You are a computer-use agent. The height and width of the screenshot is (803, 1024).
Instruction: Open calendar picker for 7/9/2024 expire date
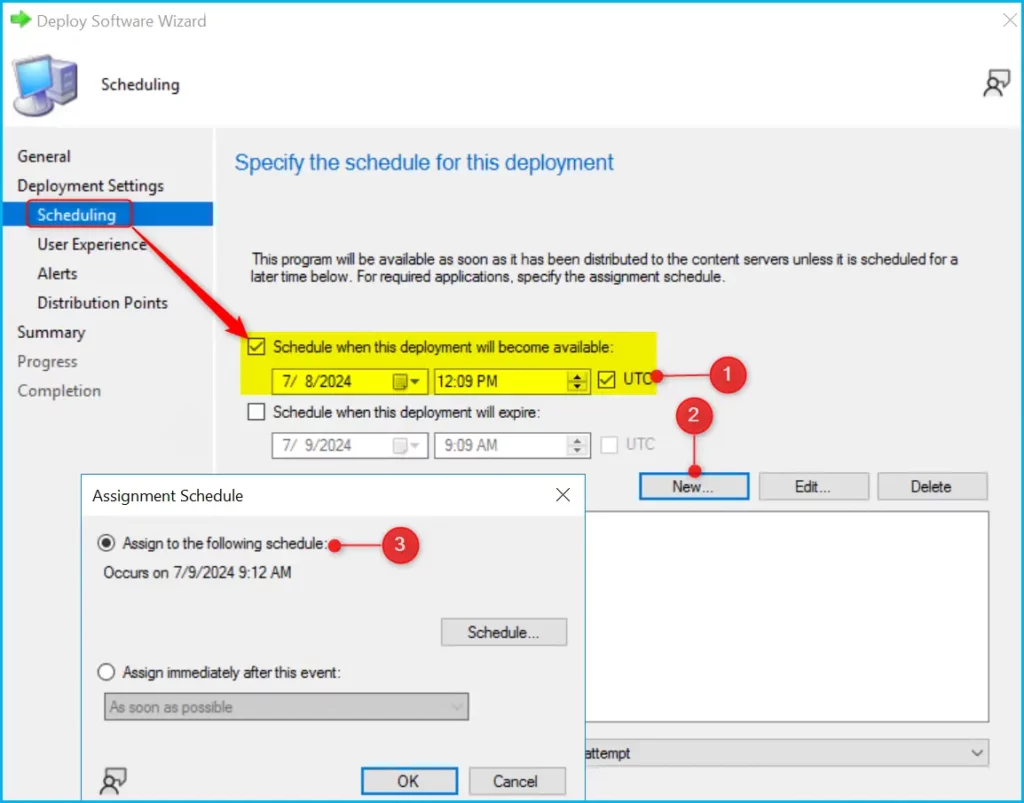pyautogui.click(x=406, y=446)
